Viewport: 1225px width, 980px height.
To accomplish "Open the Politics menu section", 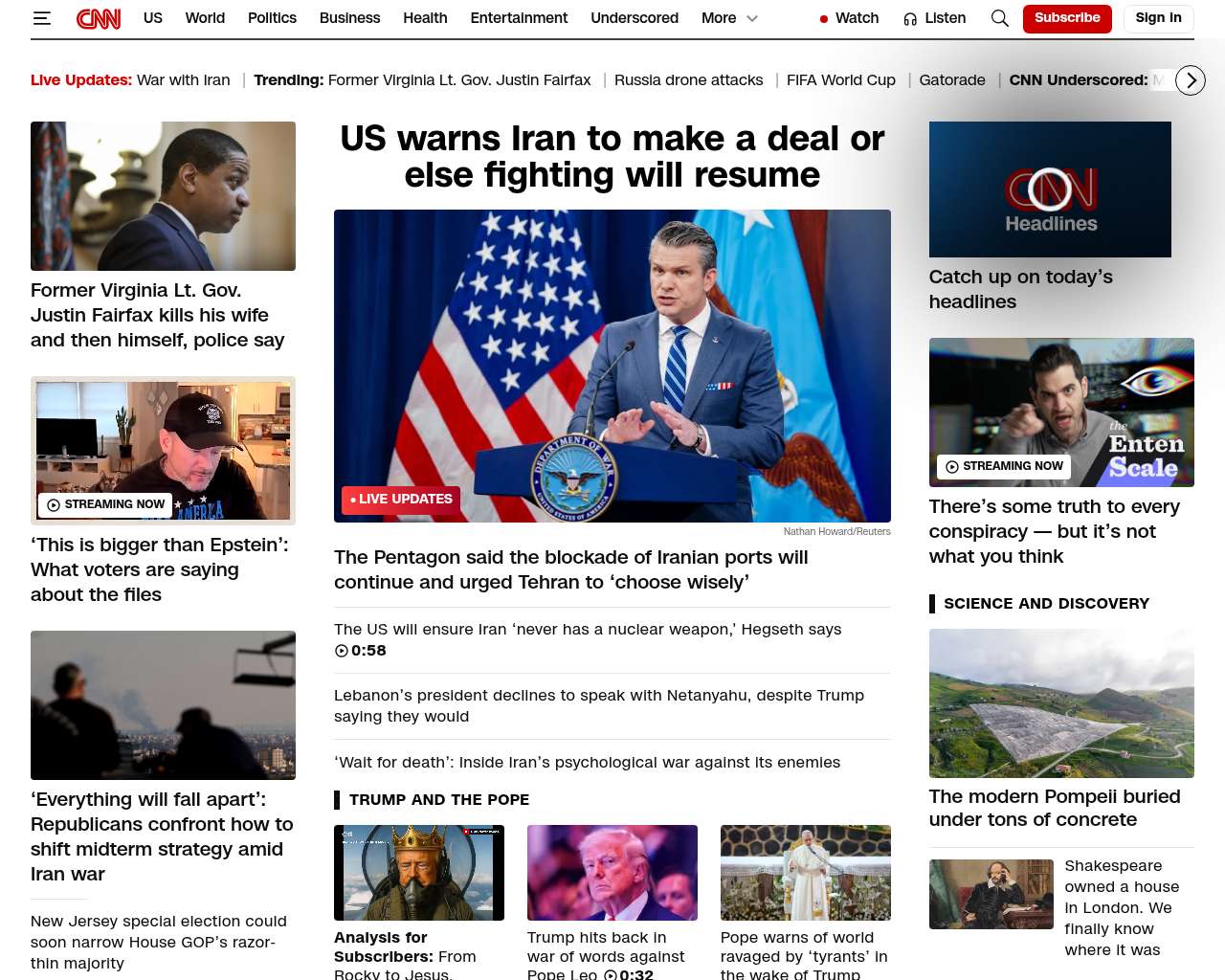I will pyautogui.click(x=272, y=18).
